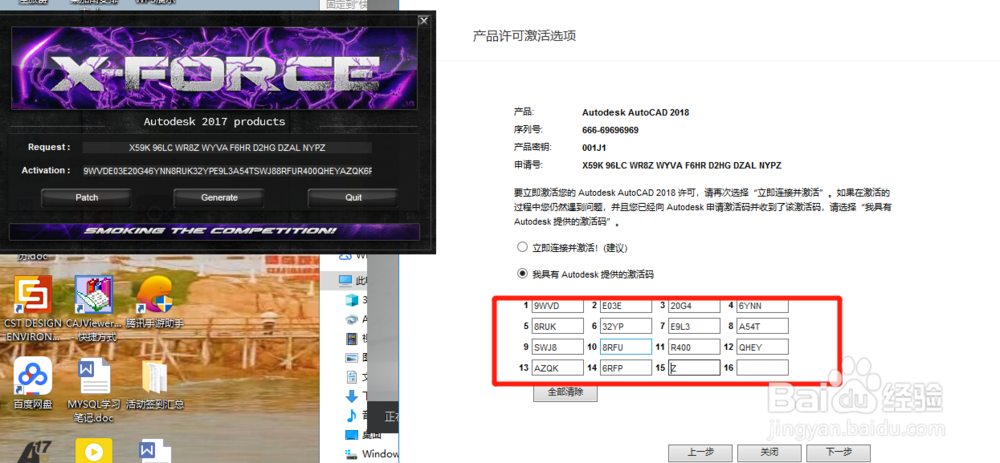Click activation code field 15 containing Z
The width and height of the screenshot is (1000, 463).
[x=694, y=367]
